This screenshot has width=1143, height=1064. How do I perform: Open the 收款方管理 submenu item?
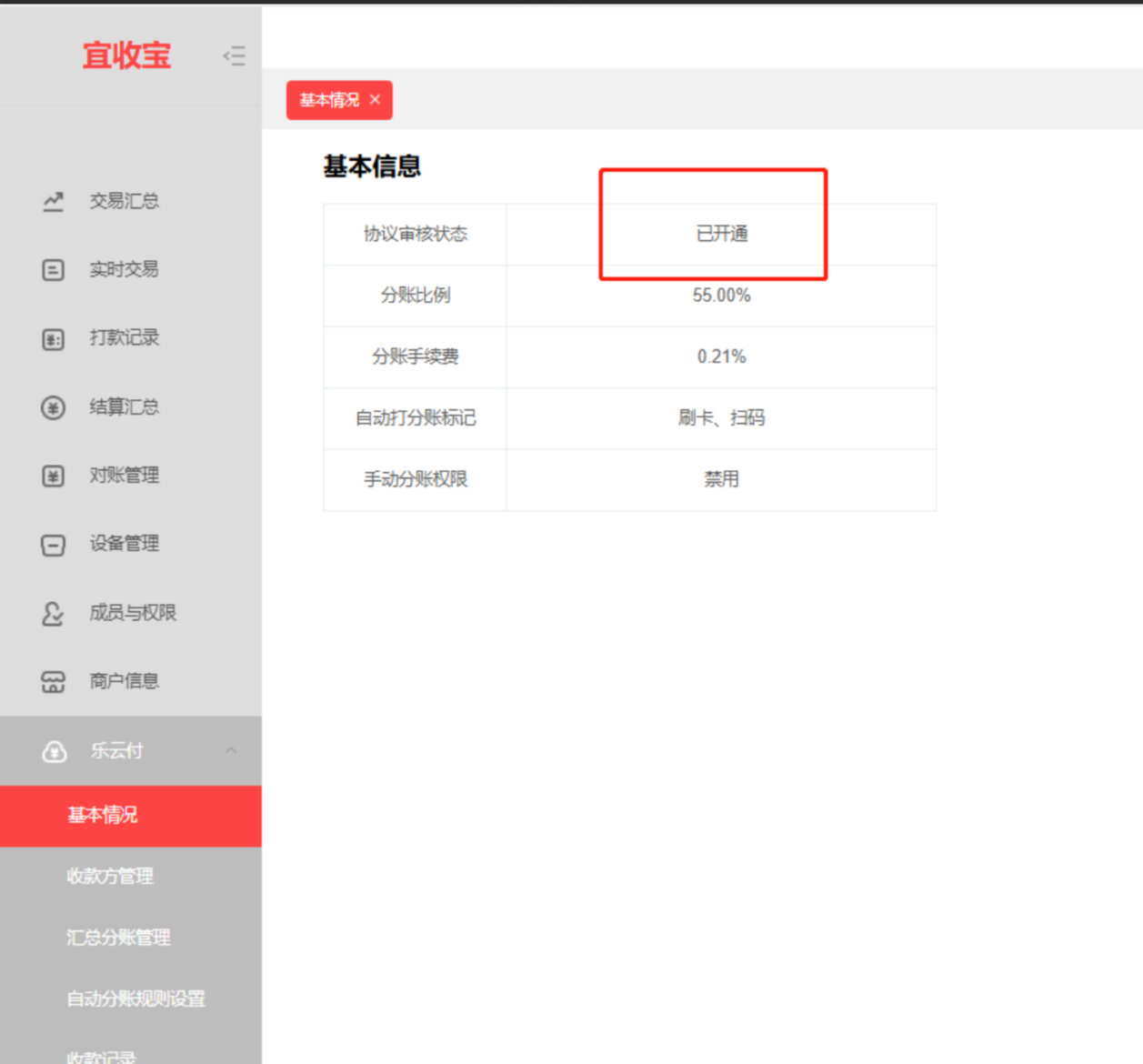[131, 877]
